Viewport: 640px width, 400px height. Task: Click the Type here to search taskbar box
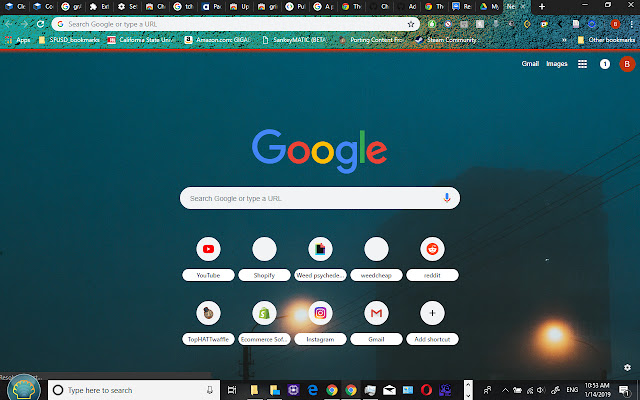tap(134, 390)
